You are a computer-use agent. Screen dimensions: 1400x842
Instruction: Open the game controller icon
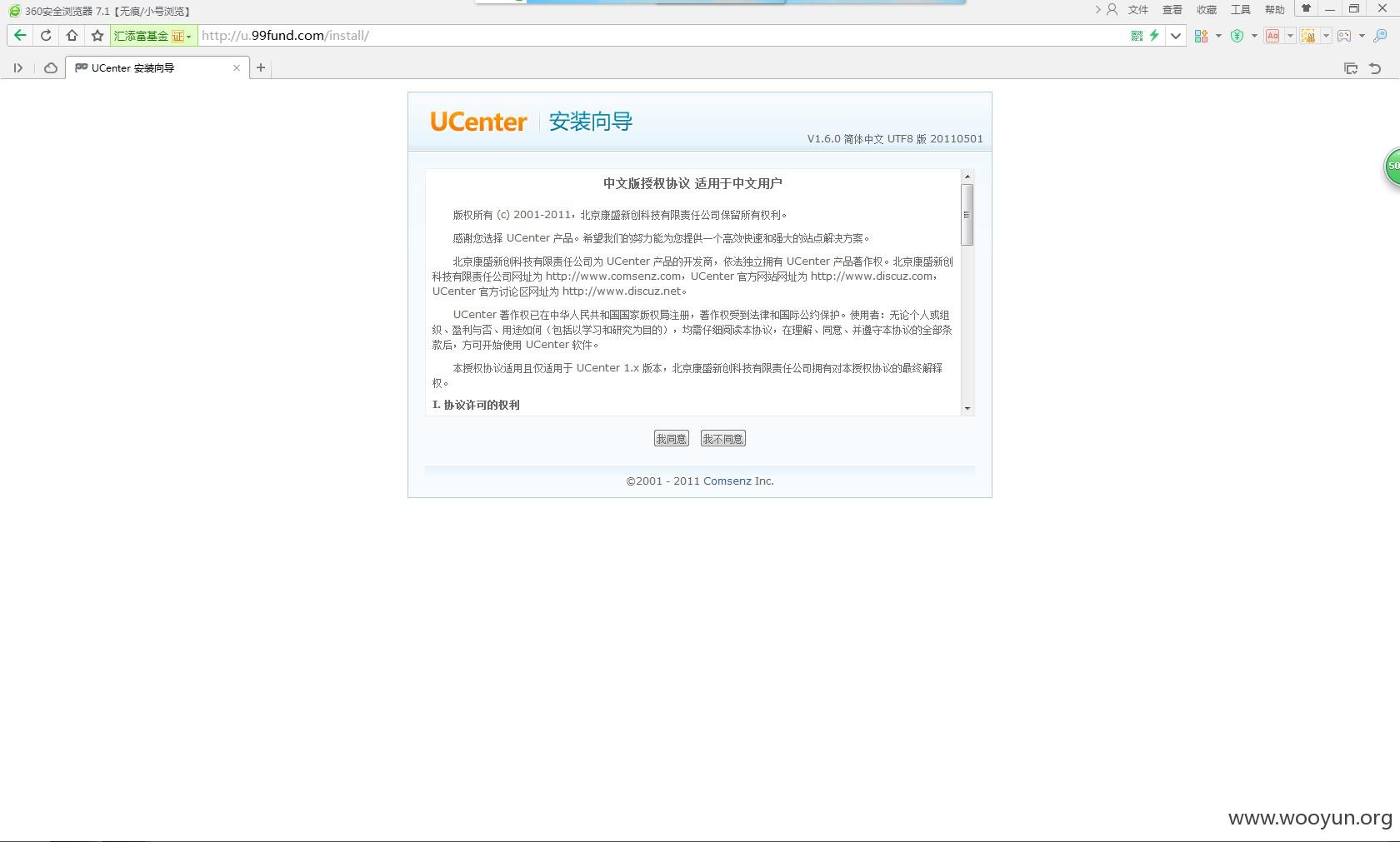coord(1344,36)
